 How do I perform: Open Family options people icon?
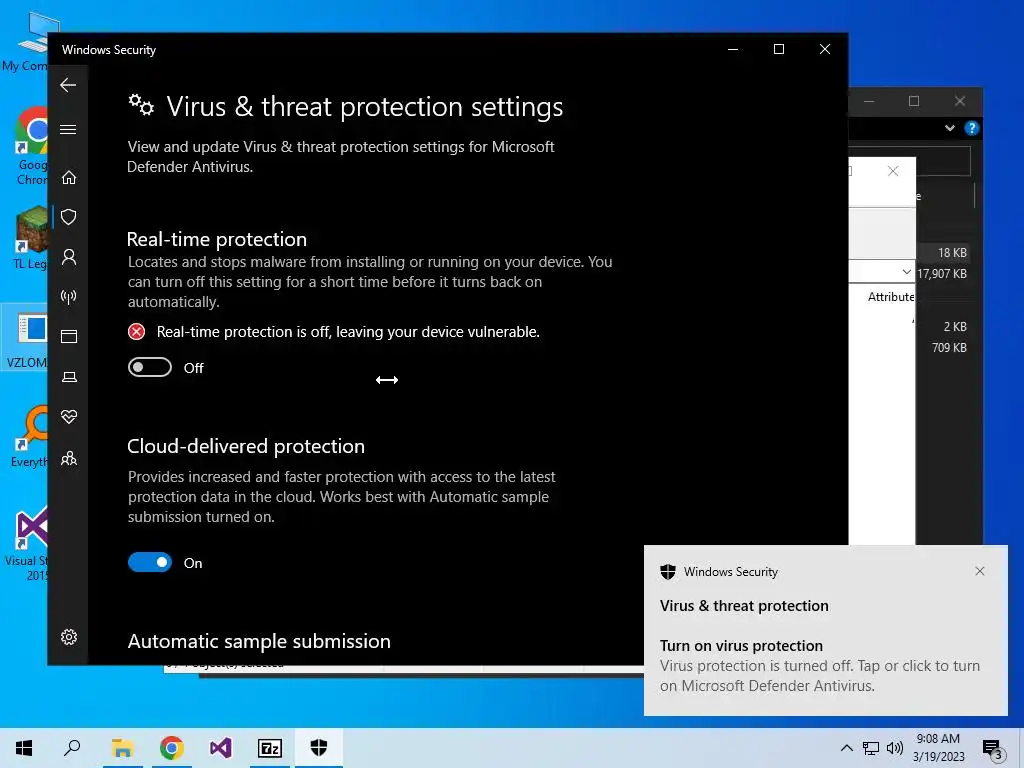coord(69,458)
